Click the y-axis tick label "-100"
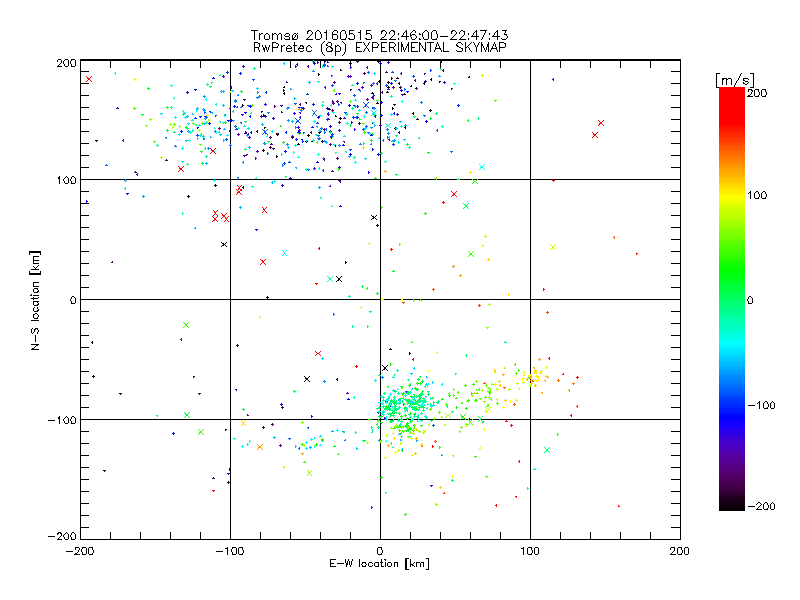The image size is (800, 600). coord(62,420)
